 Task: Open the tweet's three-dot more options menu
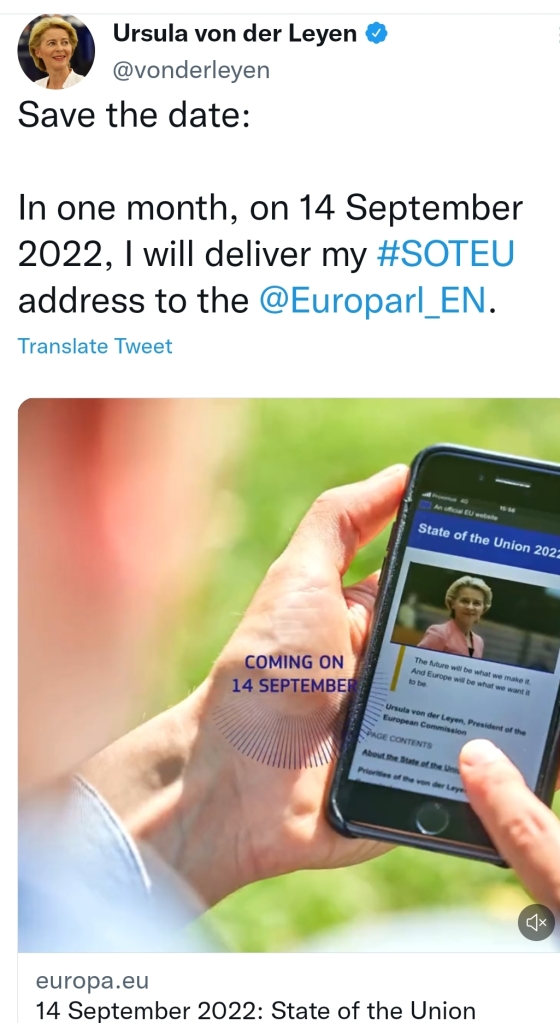pos(557,34)
